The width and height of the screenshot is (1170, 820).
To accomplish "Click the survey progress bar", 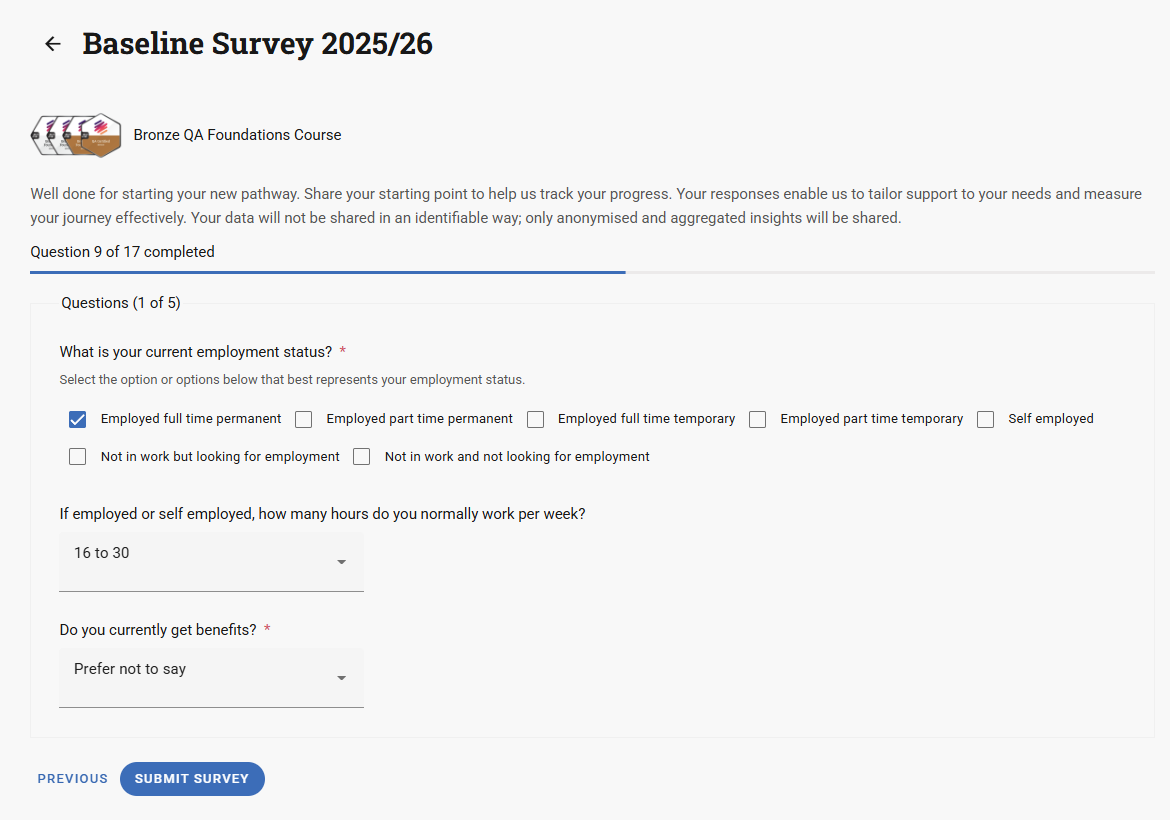I will [592, 272].
